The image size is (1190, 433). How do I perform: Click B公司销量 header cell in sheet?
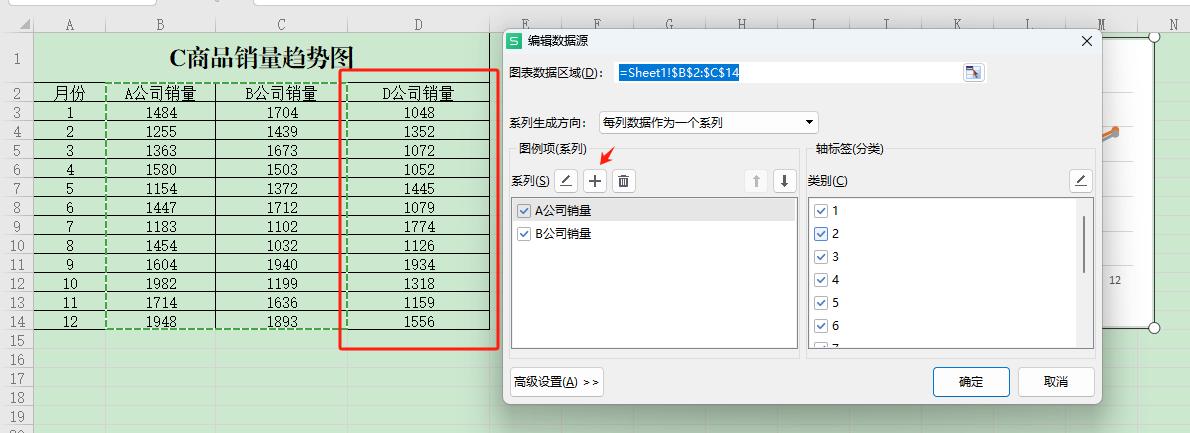tap(282, 93)
